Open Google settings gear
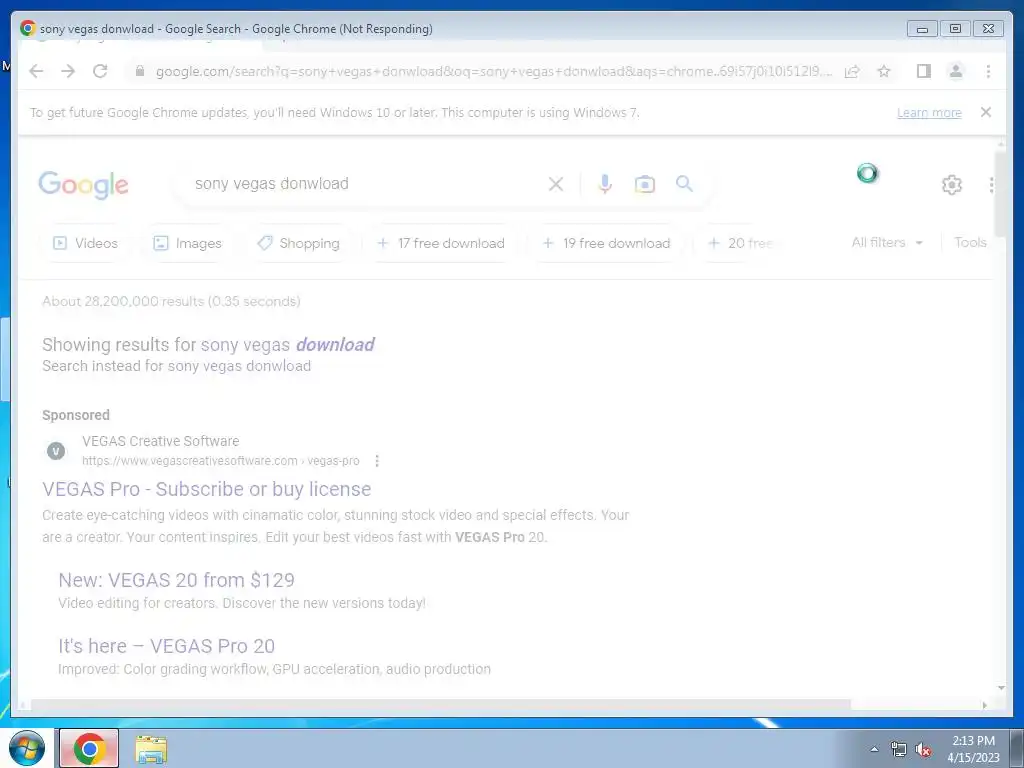The image size is (1024, 768). pos(952,185)
